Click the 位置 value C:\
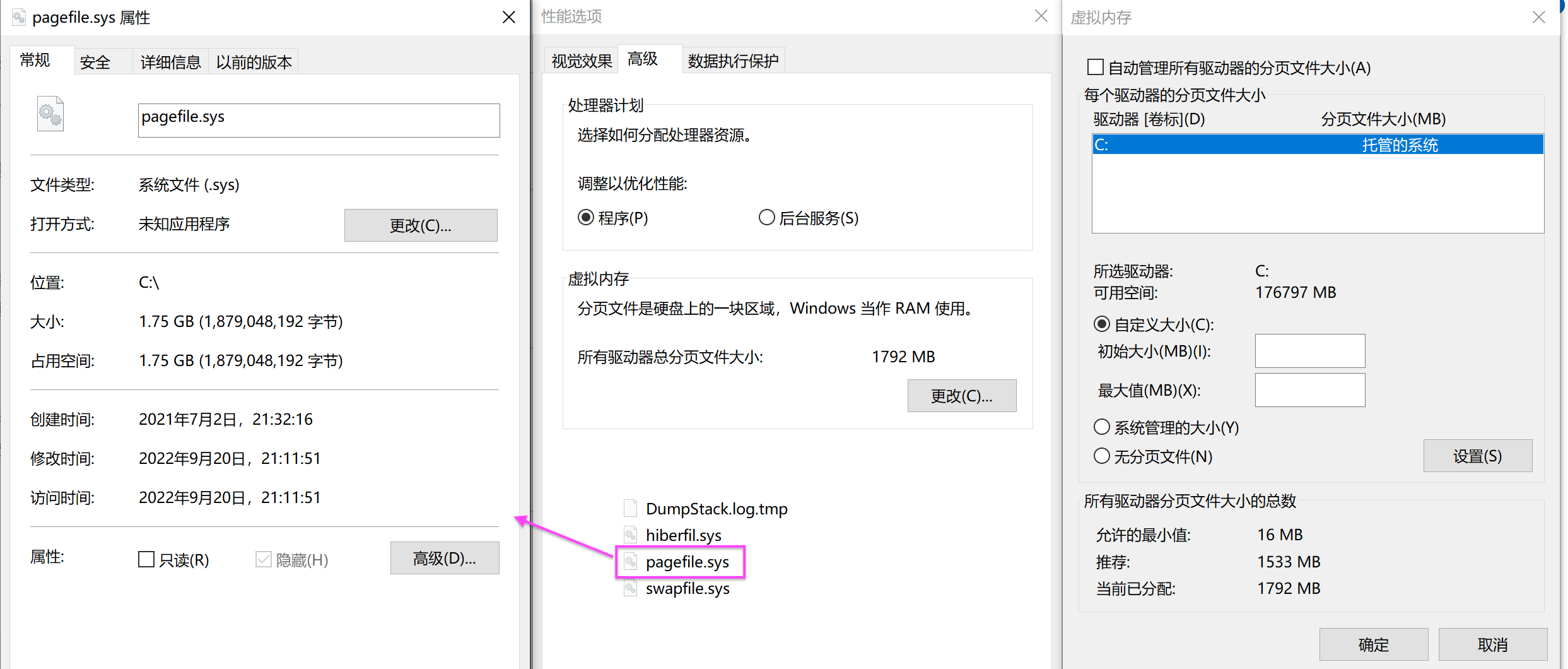The height and width of the screenshot is (669, 1568). (x=149, y=282)
